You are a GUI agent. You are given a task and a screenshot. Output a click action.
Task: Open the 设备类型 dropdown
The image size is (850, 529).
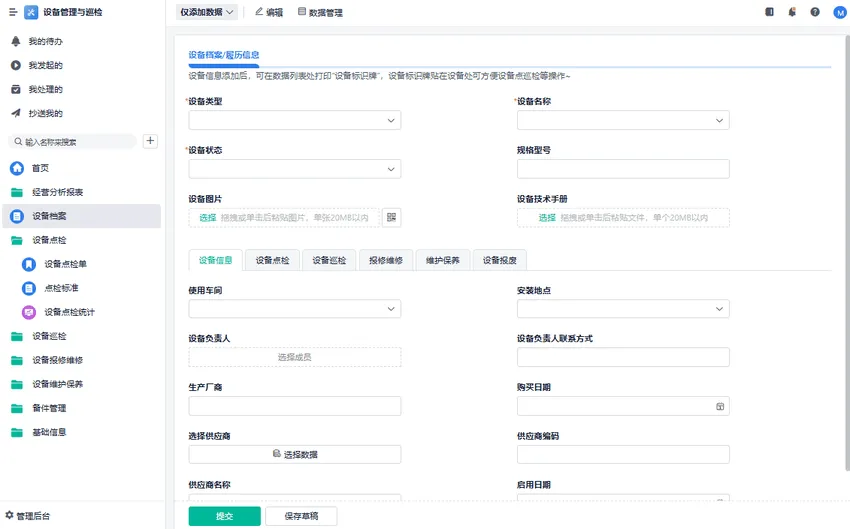point(295,120)
